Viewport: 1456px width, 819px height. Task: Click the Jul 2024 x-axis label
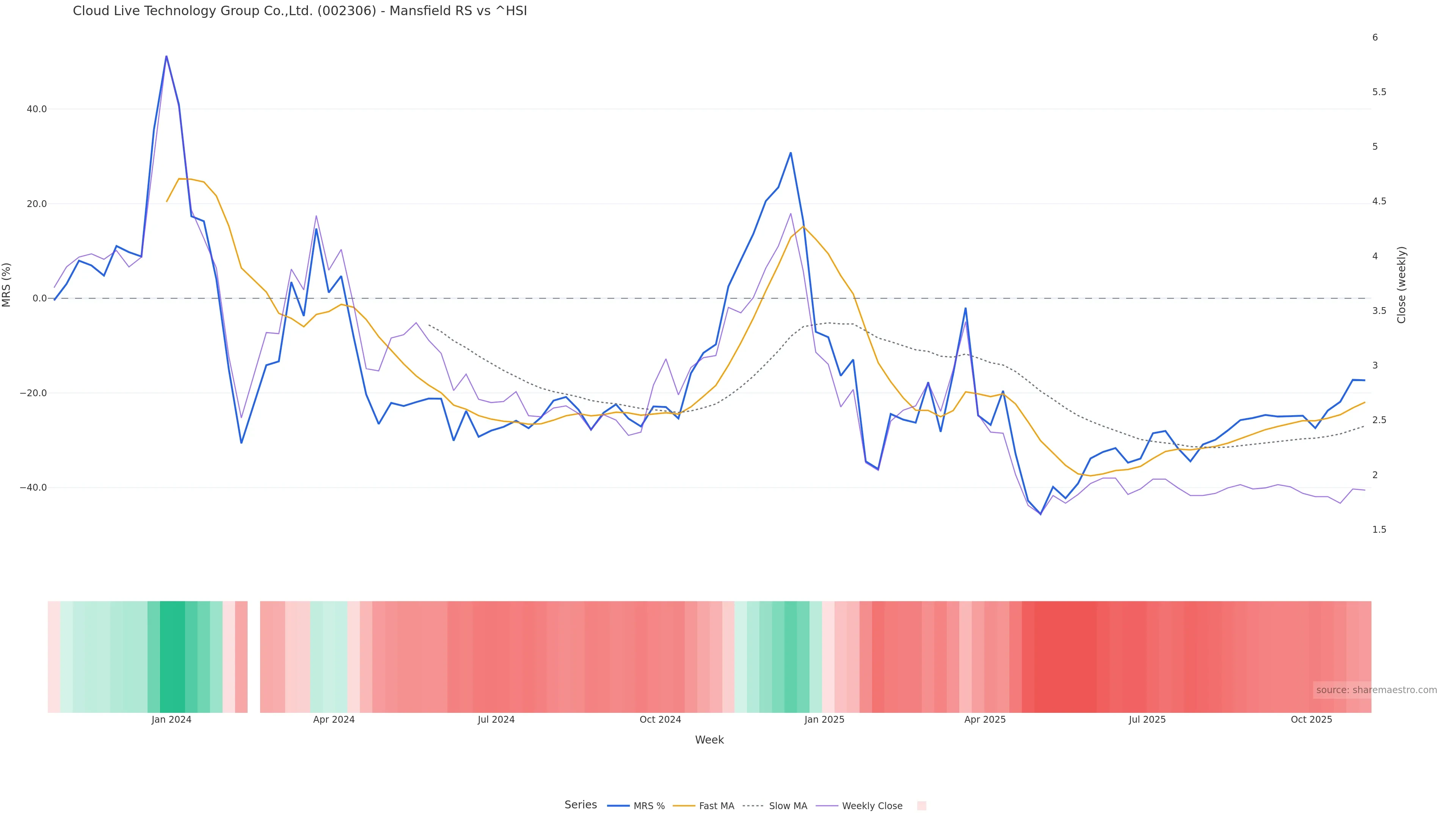coord(496,720)
